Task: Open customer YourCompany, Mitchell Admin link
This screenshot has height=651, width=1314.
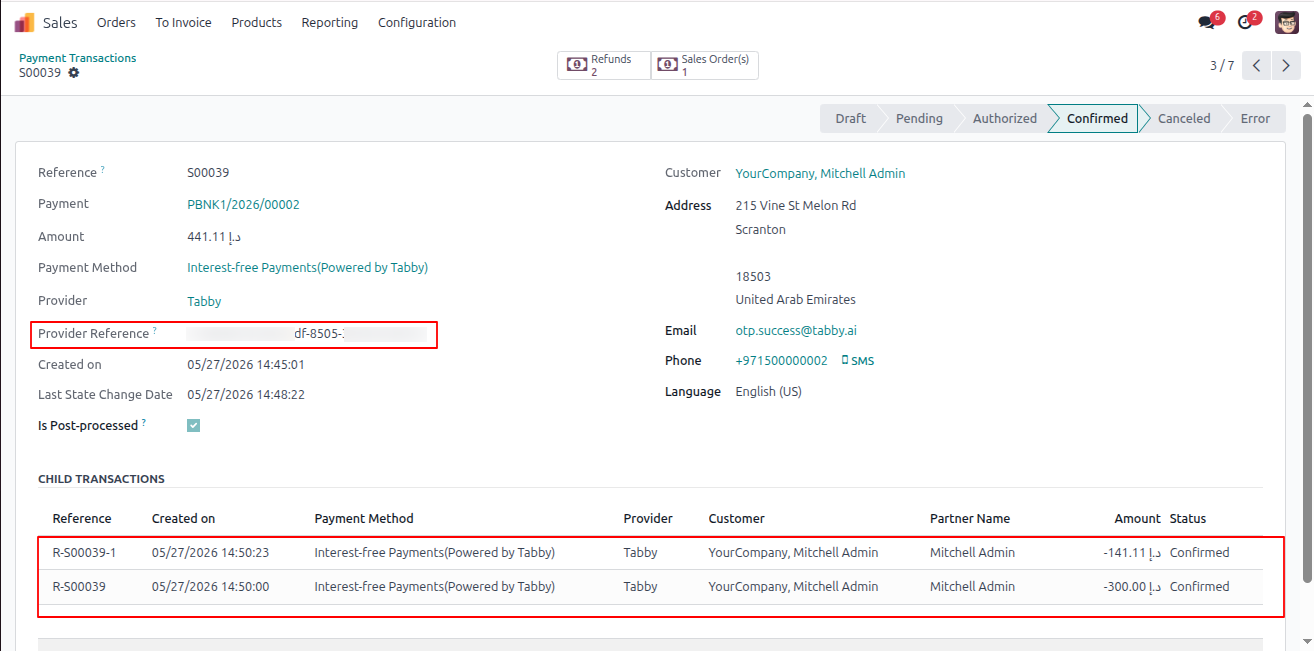Action: [x=820, y=173]
